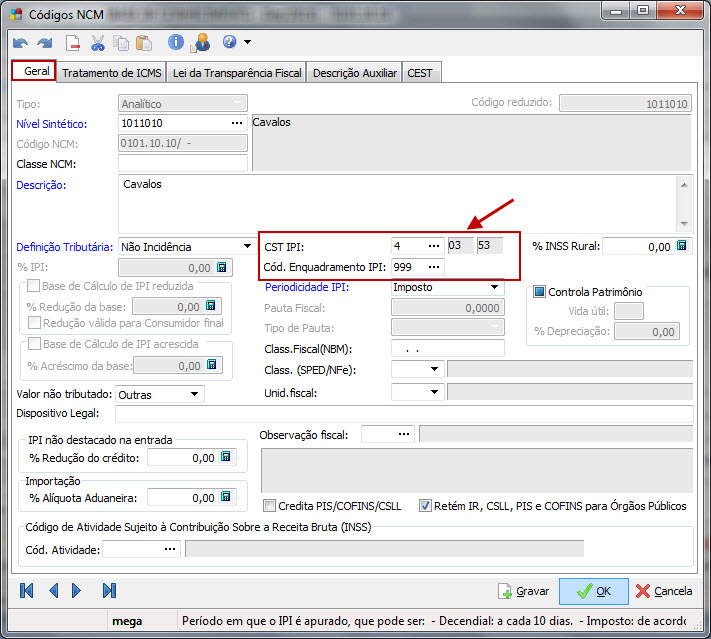Enable Controla Patrimônio checkbox
Viewport: 711px width, 639px height.
coord(540,292)
